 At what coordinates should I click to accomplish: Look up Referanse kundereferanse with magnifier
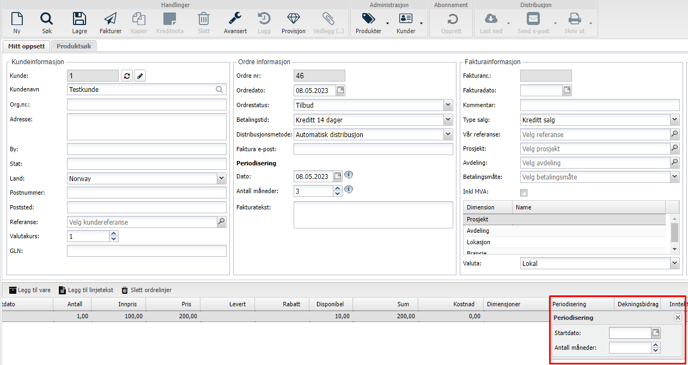coord(222,222)
